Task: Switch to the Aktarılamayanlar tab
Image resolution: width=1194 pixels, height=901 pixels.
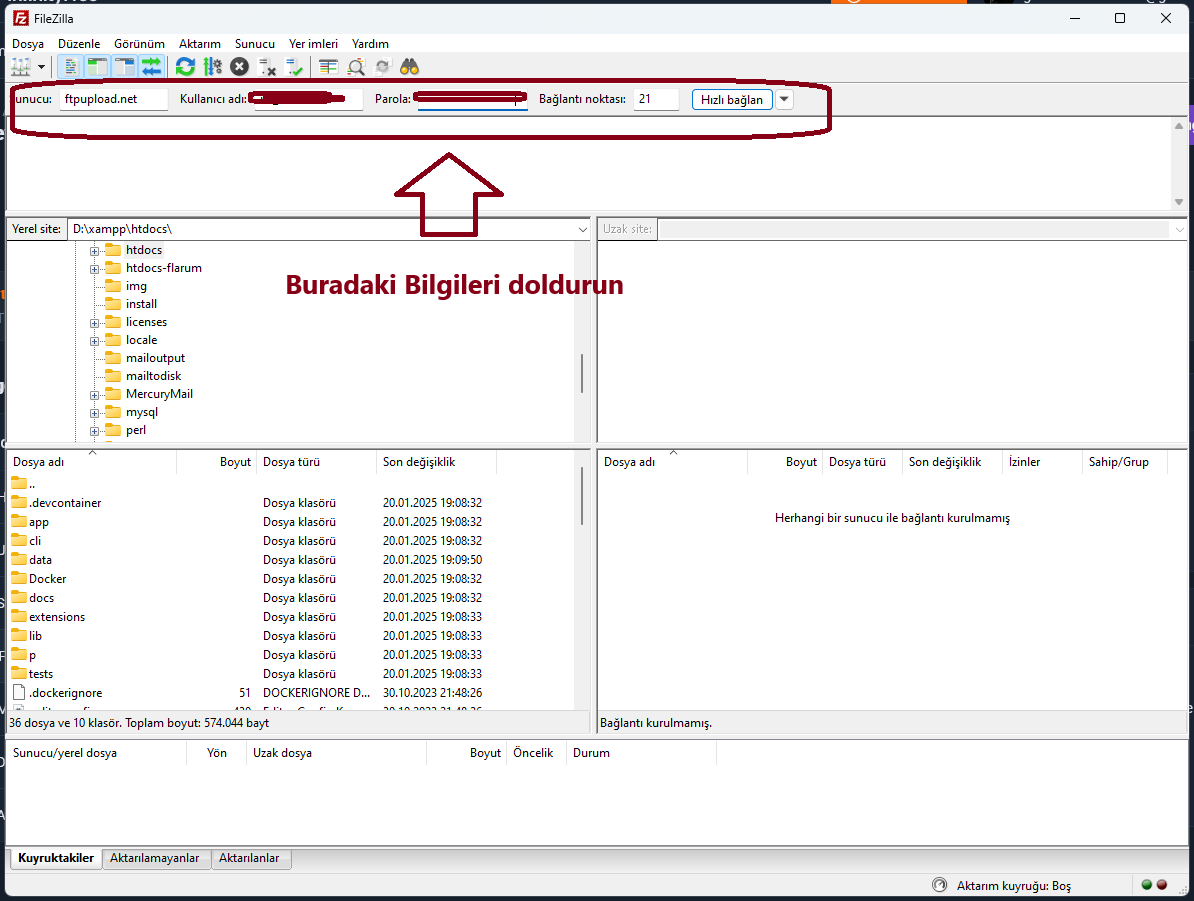Action: tap(155, 858)
